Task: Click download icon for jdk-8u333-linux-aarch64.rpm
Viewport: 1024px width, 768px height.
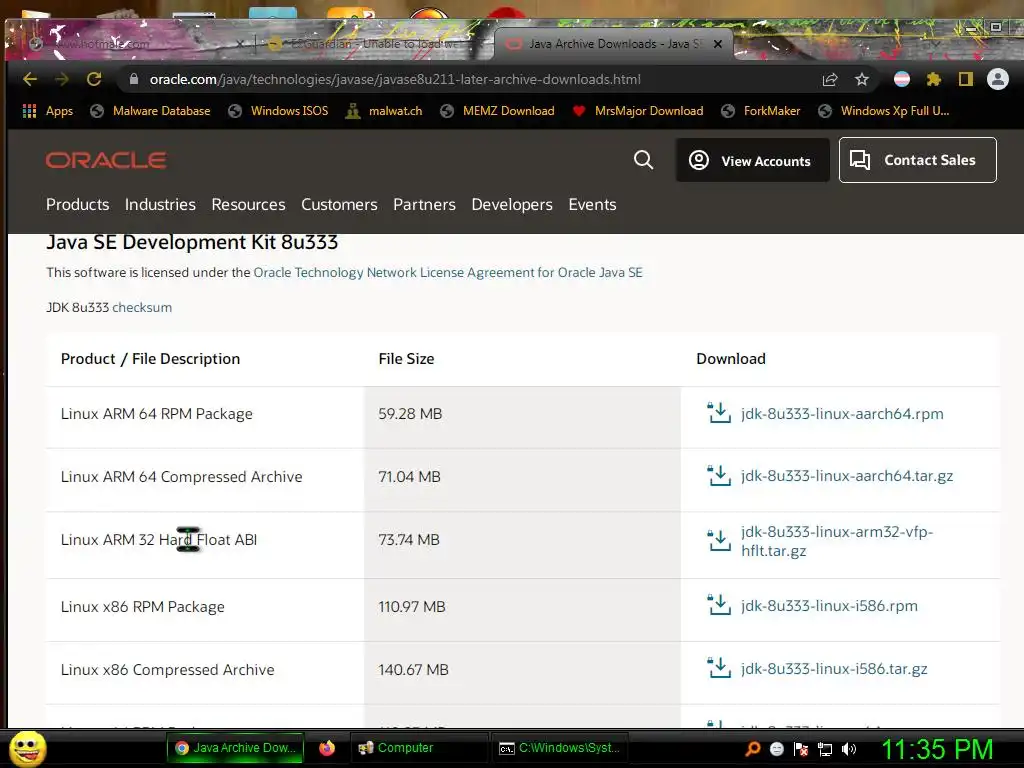Action: click(x=719, y=413)
